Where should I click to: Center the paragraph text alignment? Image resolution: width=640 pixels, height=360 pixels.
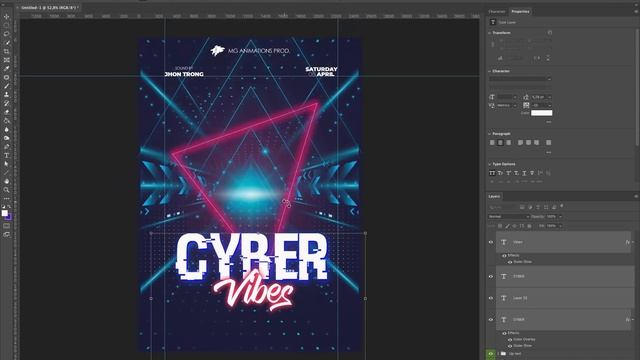pos(500,142)
